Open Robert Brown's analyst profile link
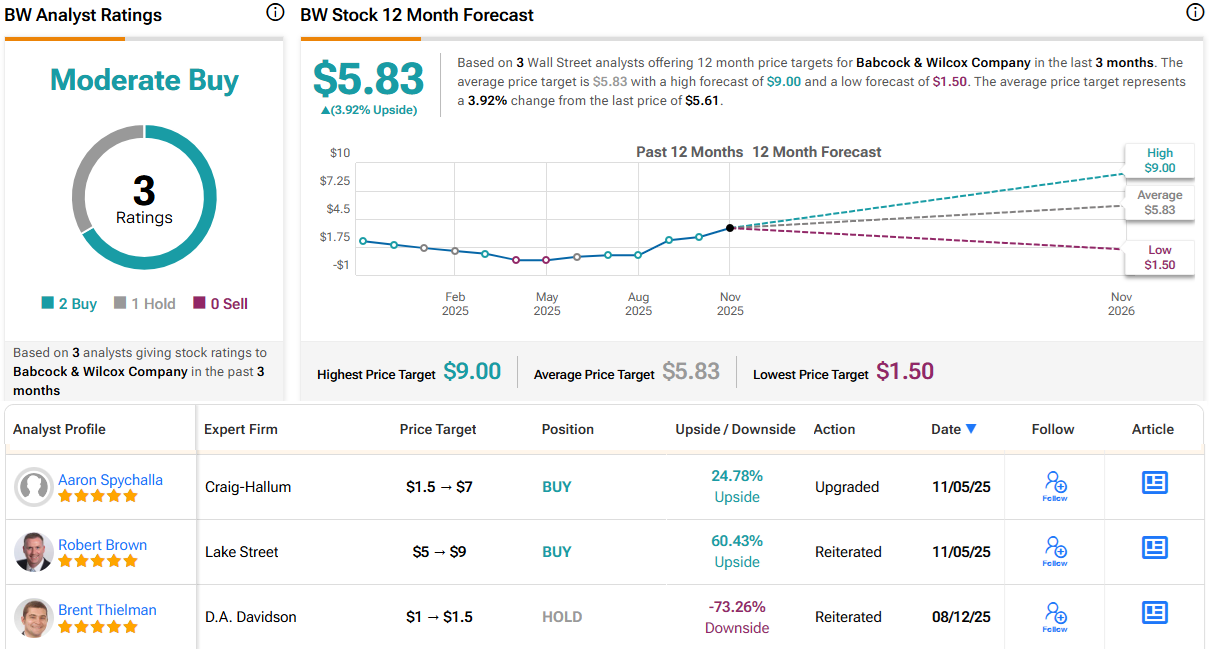 tap(102, 545)
